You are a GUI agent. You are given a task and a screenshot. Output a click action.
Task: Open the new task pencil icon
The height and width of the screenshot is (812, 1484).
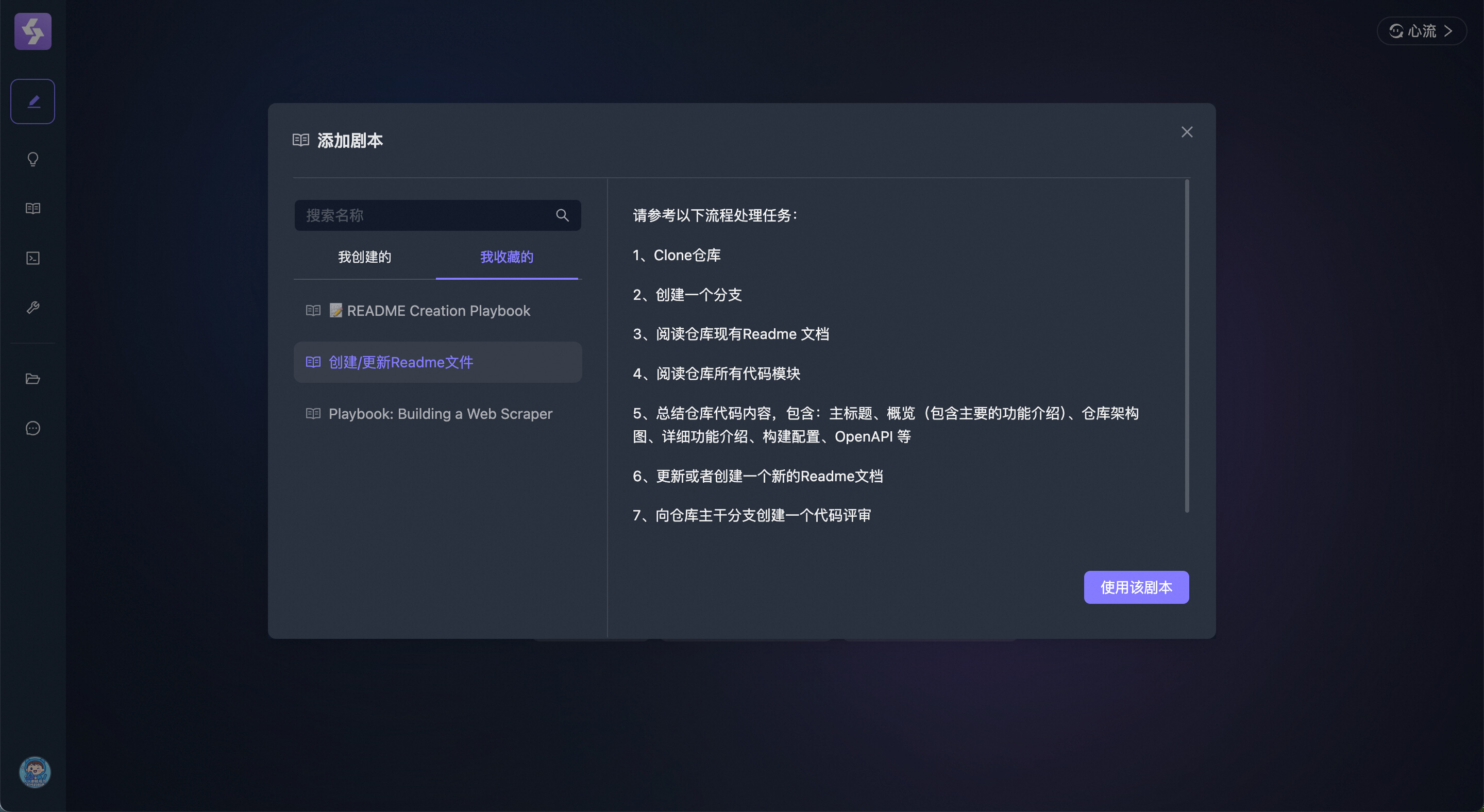(x=33, y=102)
